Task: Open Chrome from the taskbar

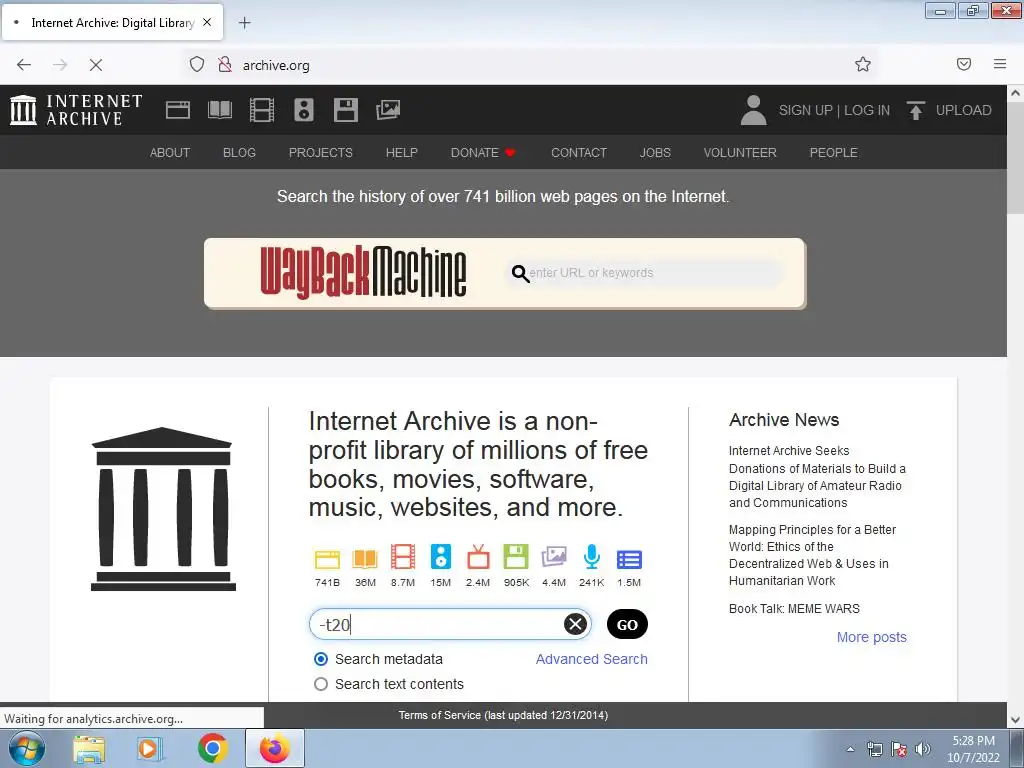Action: tap(212, 748)
